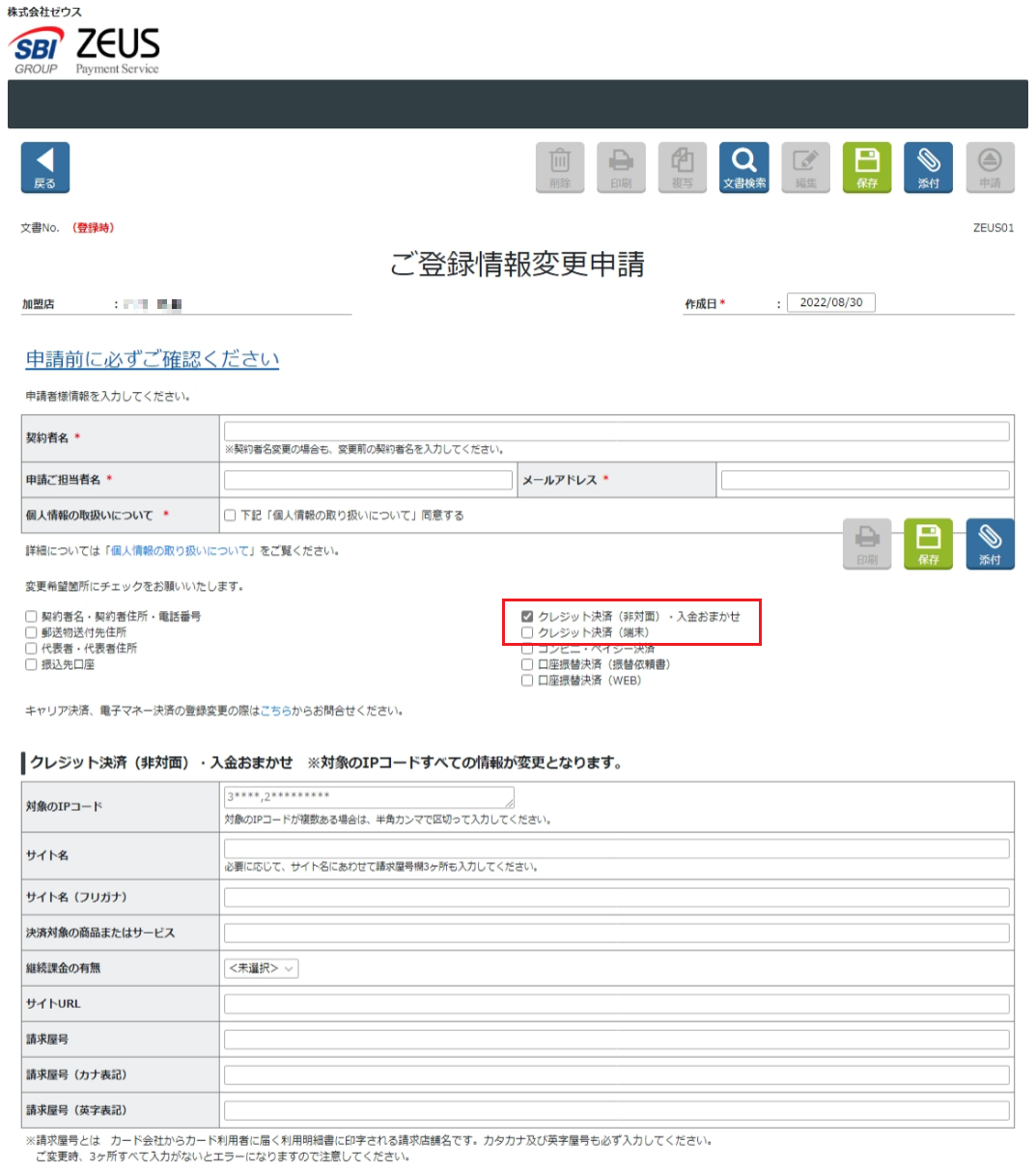
Task: Open 申請前に必ずご確認ください link
Action: 153,359
